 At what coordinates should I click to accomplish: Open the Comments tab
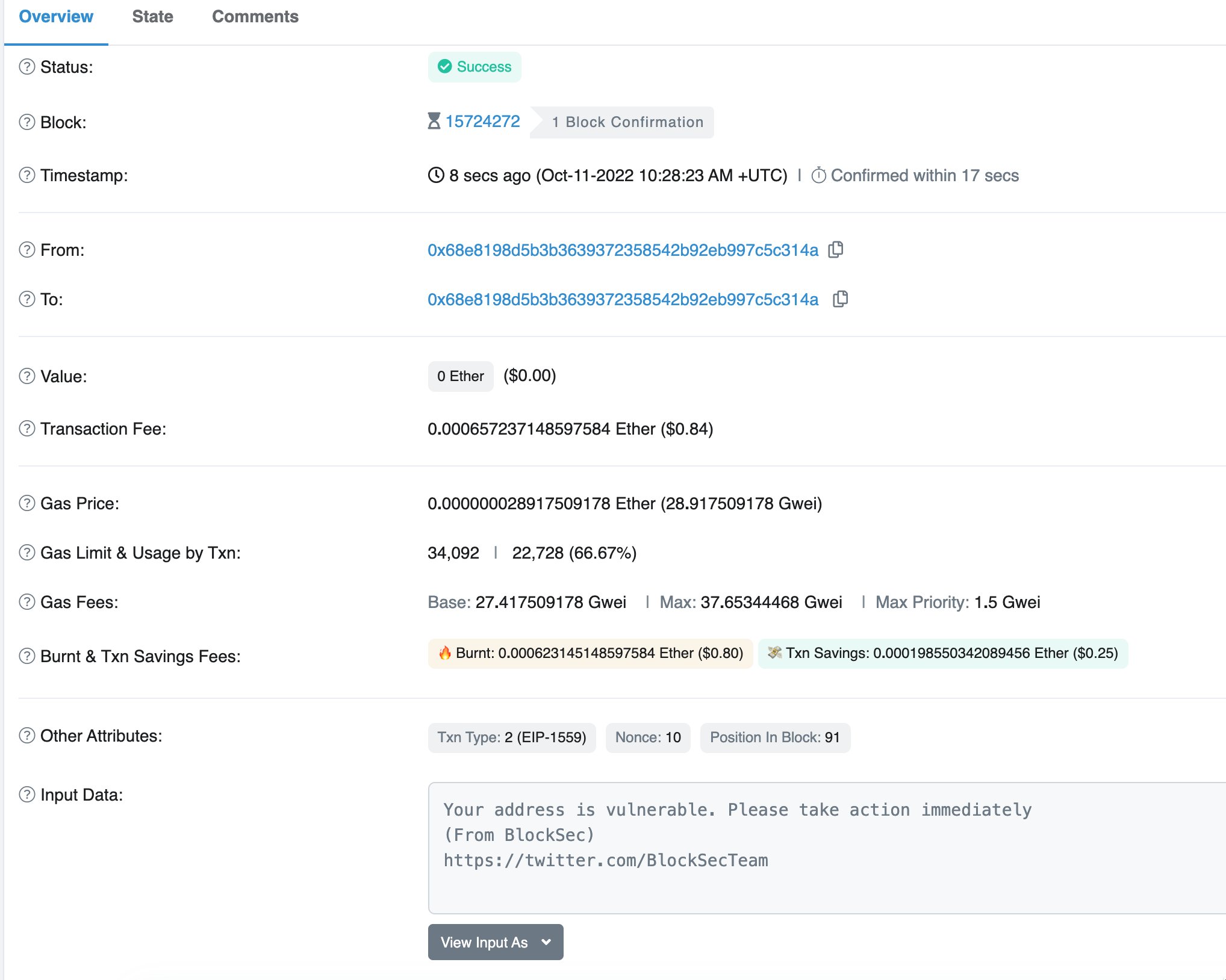tap(255, 16)
